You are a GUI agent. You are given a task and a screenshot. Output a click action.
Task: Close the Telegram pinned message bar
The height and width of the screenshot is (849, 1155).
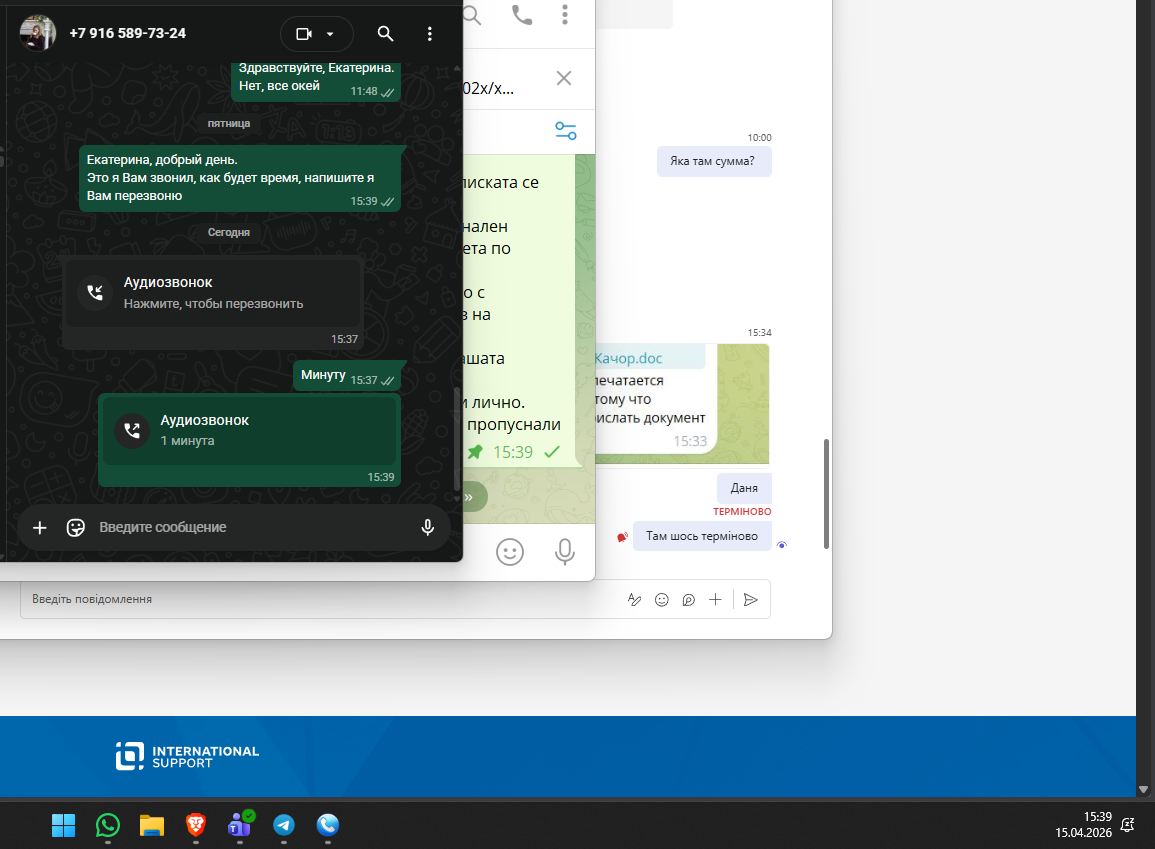(564, 78)
